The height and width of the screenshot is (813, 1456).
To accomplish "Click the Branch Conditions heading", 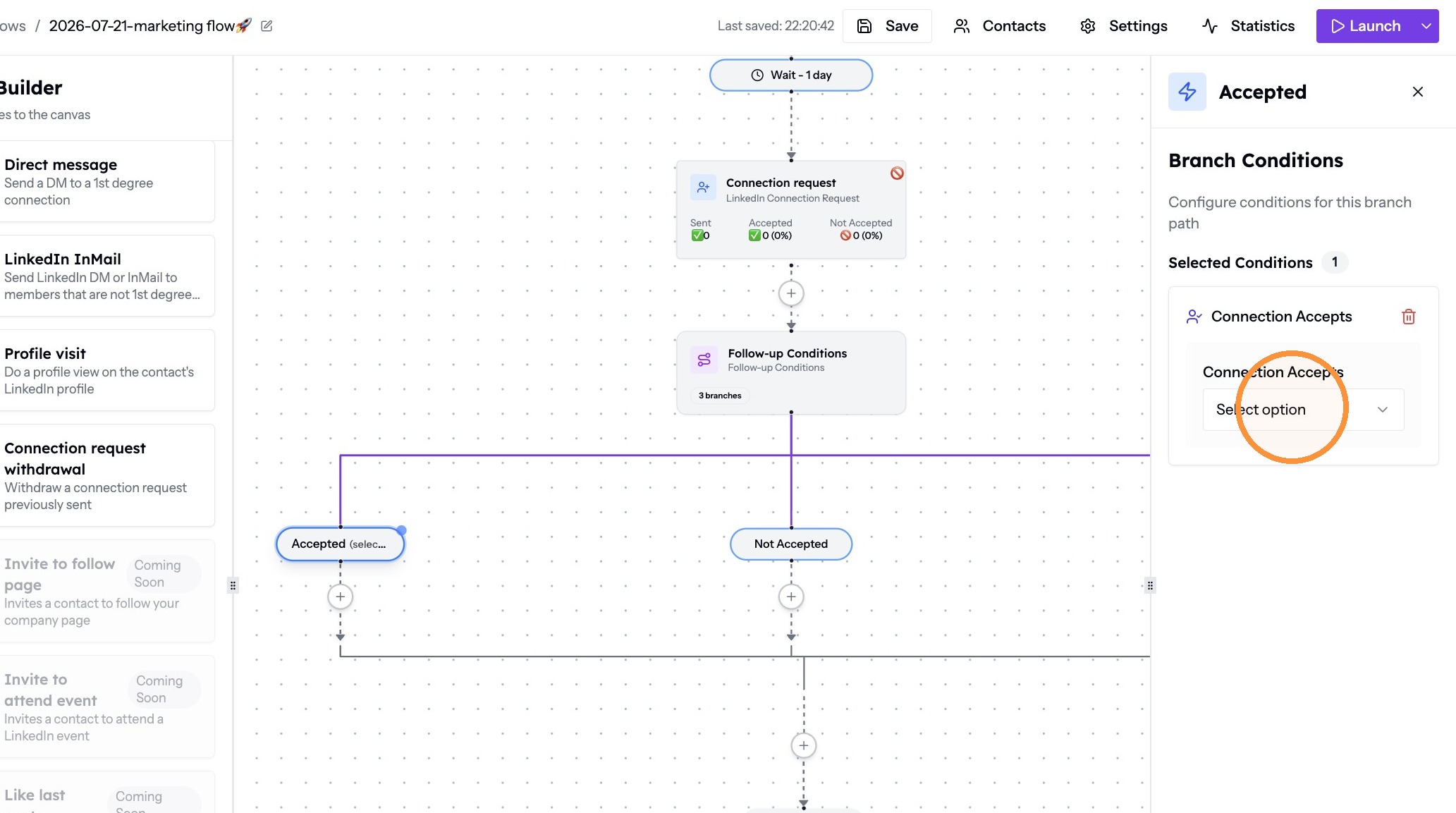I will (x=1256, y=161).
